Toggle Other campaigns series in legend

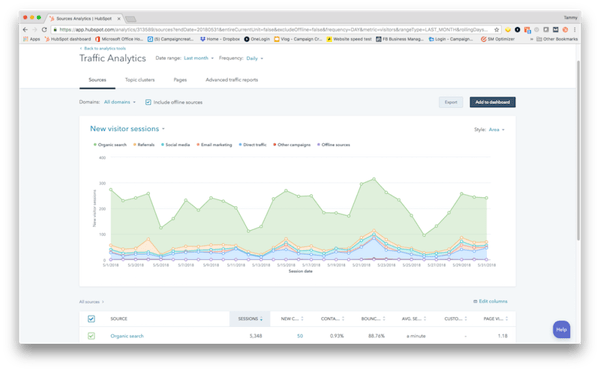coord(292,145)
